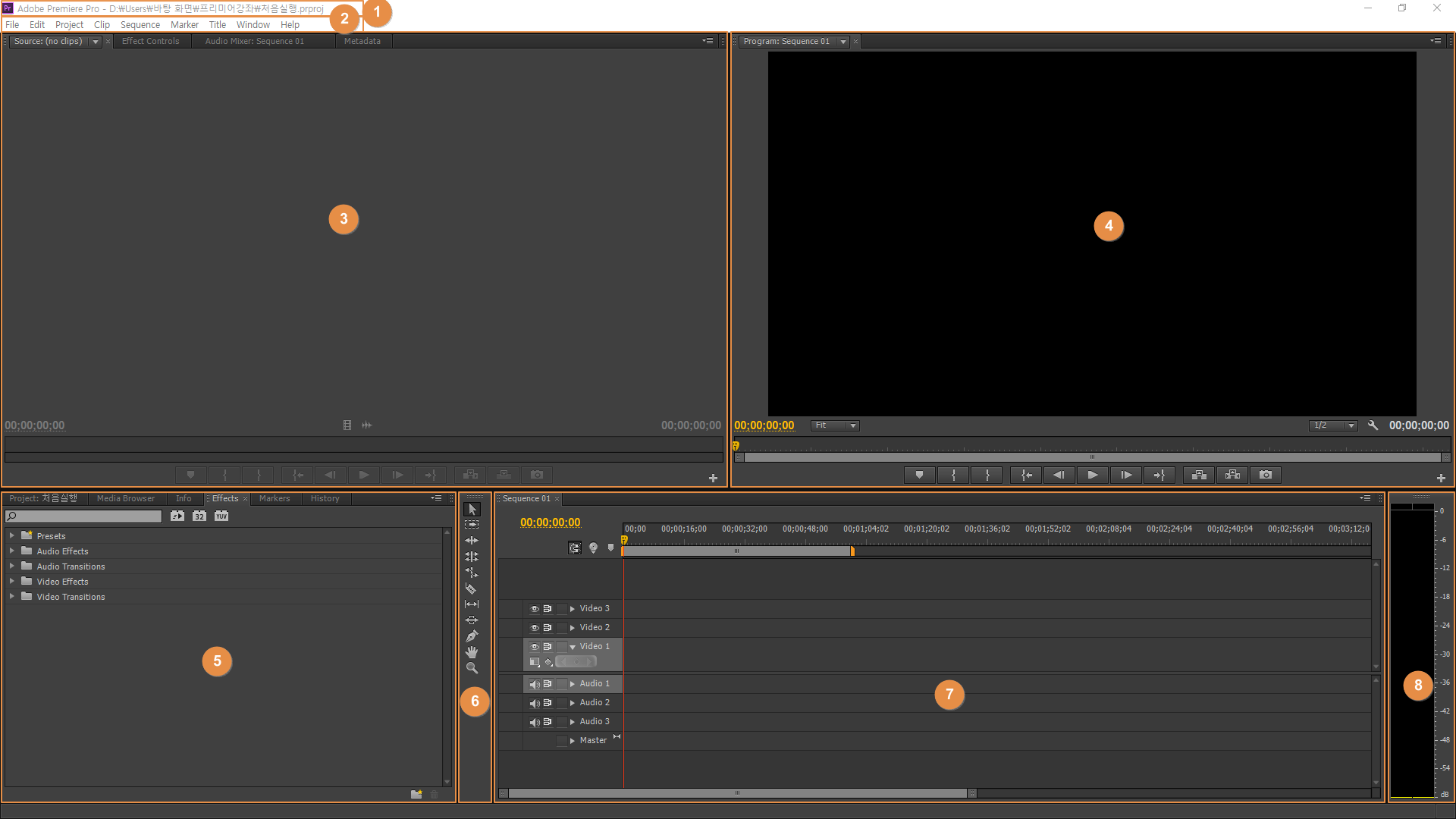Select the Track Select tool

471,525
